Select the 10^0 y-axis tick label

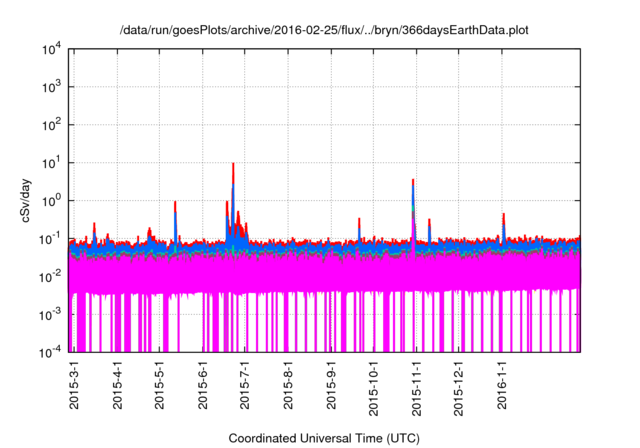tap(52, 201)
